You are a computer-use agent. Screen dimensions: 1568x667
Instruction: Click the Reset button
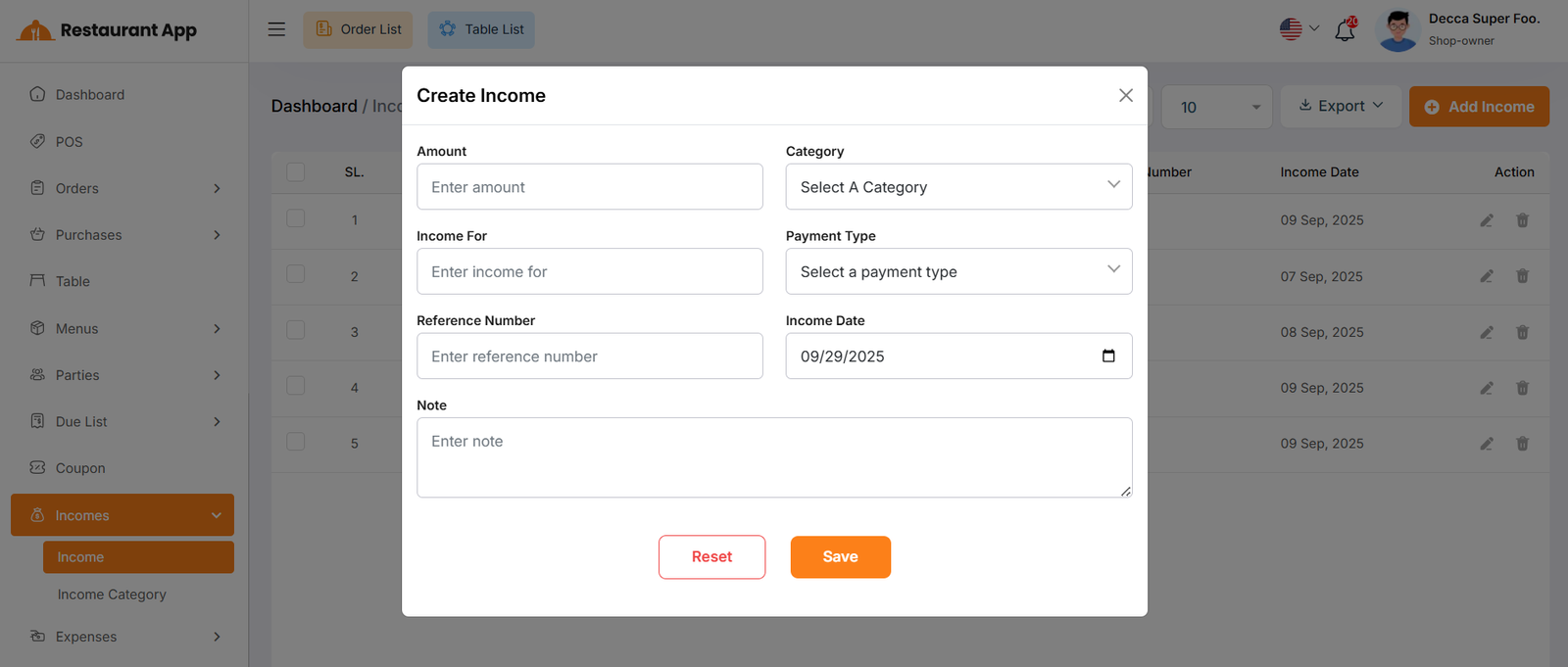click(x=711, y=557)
